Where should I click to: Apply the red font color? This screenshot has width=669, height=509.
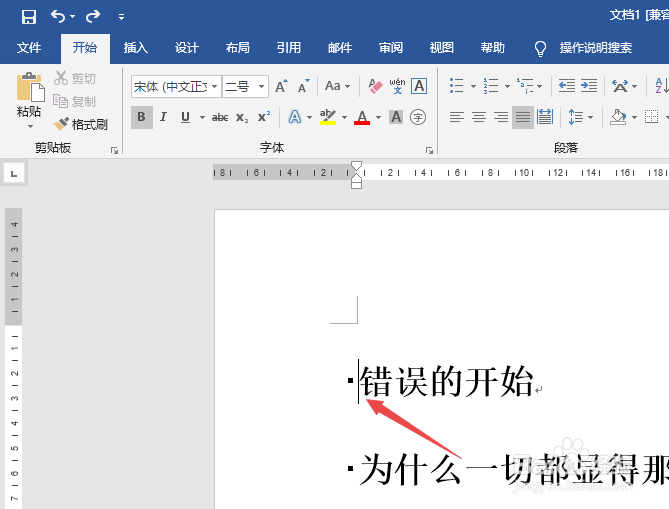[362, 117]
